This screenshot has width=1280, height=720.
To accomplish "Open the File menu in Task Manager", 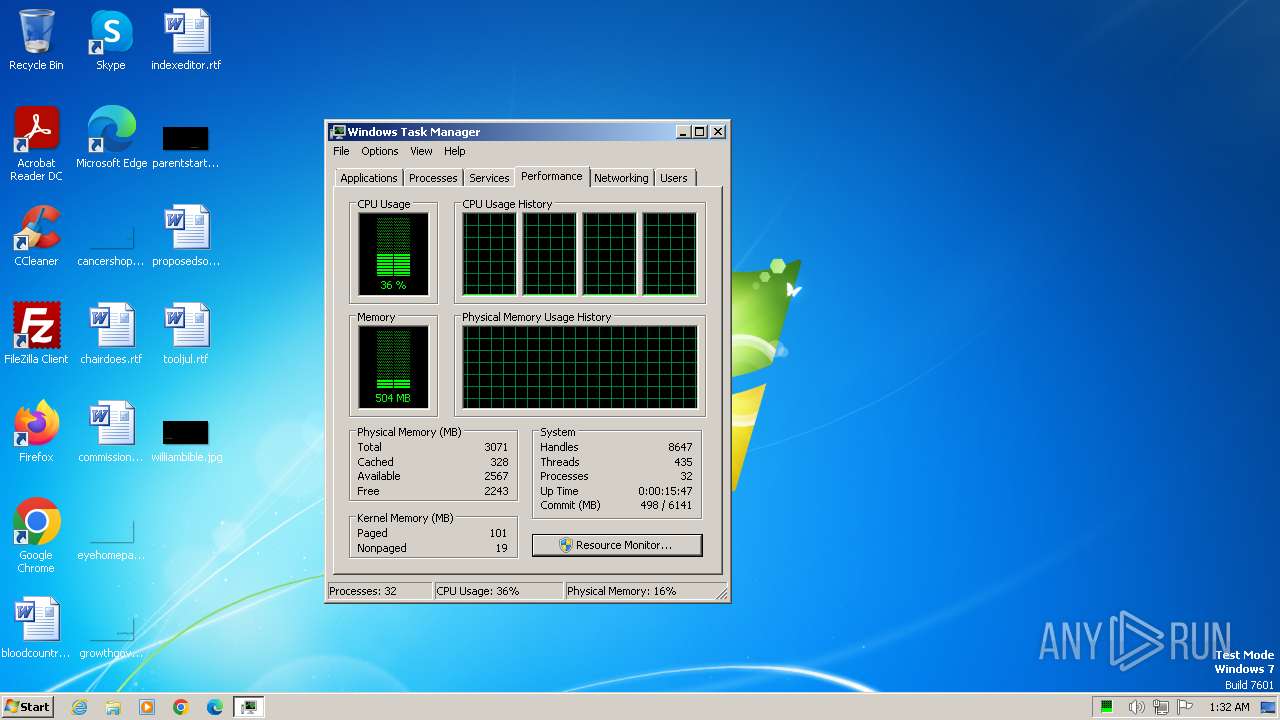I will (341, 151).
